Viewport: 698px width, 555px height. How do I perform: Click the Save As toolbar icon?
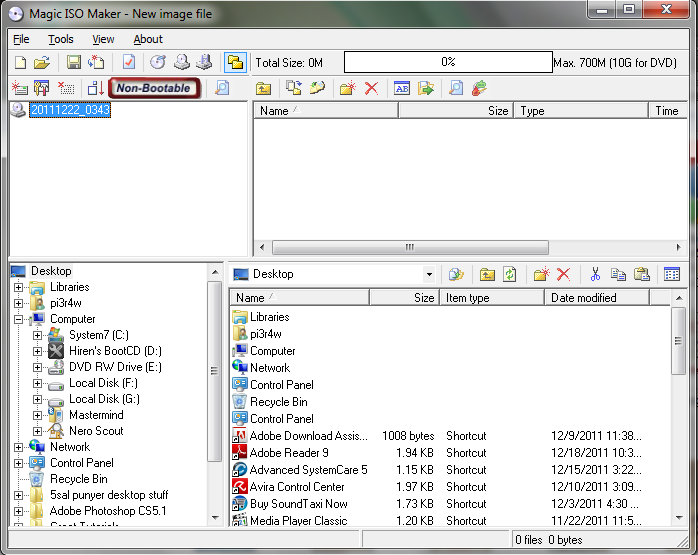96,62
